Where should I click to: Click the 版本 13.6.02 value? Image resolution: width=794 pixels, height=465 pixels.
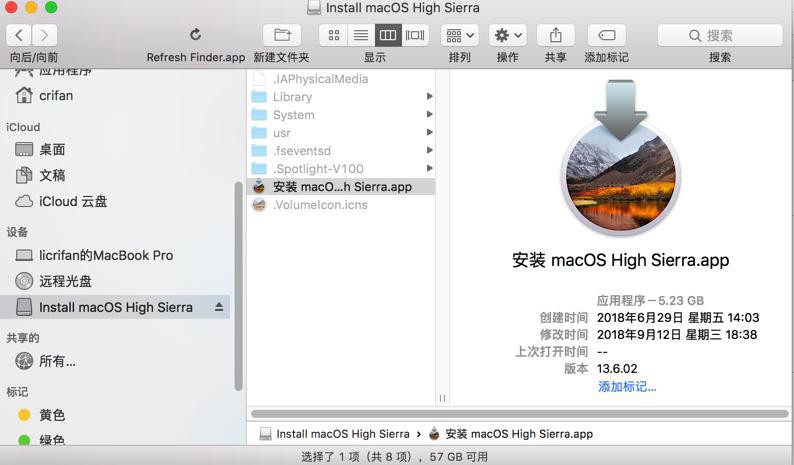click(617, 368)
